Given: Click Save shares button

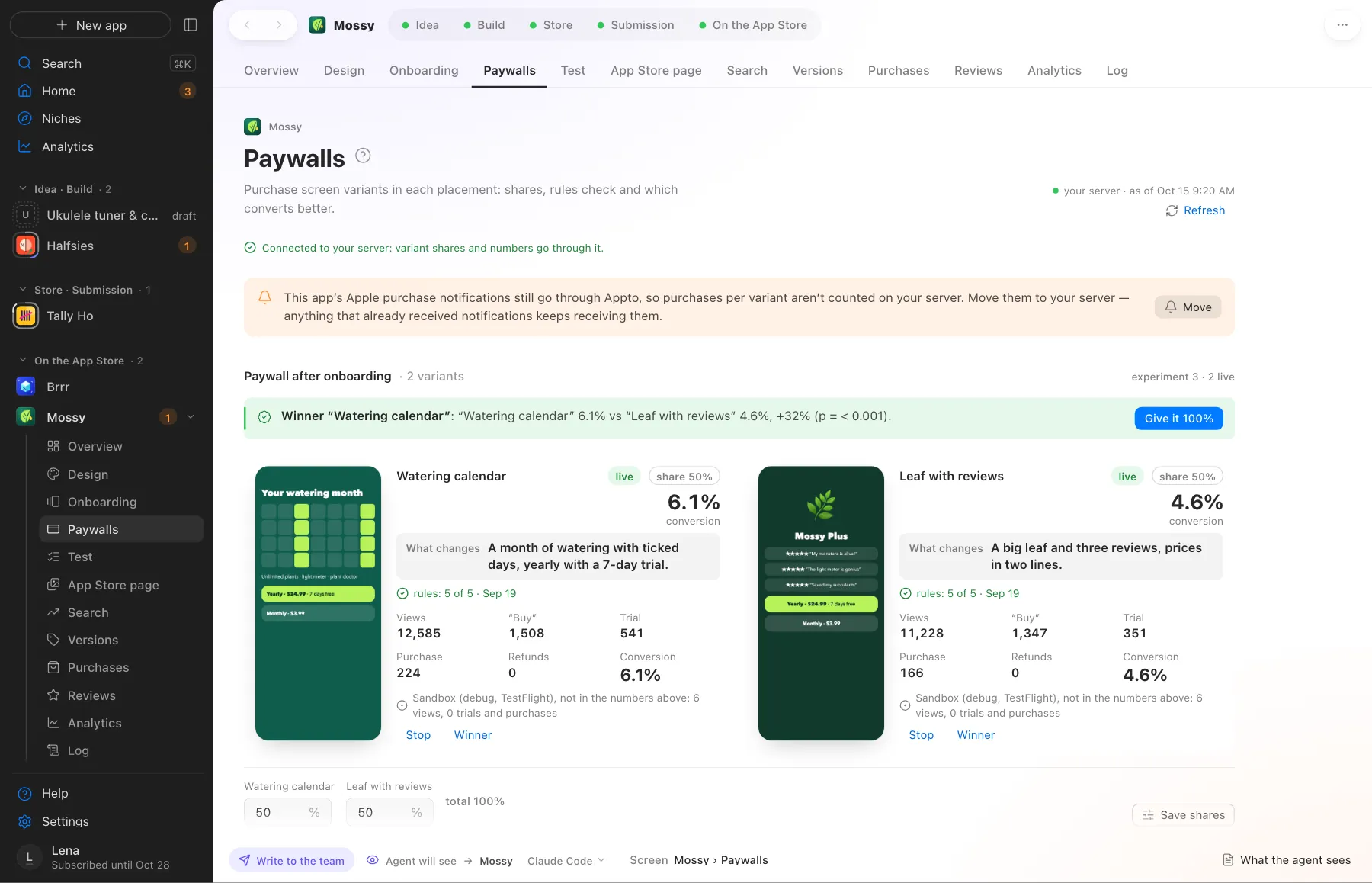Looking at the screenshot, I should point(1183,815).
